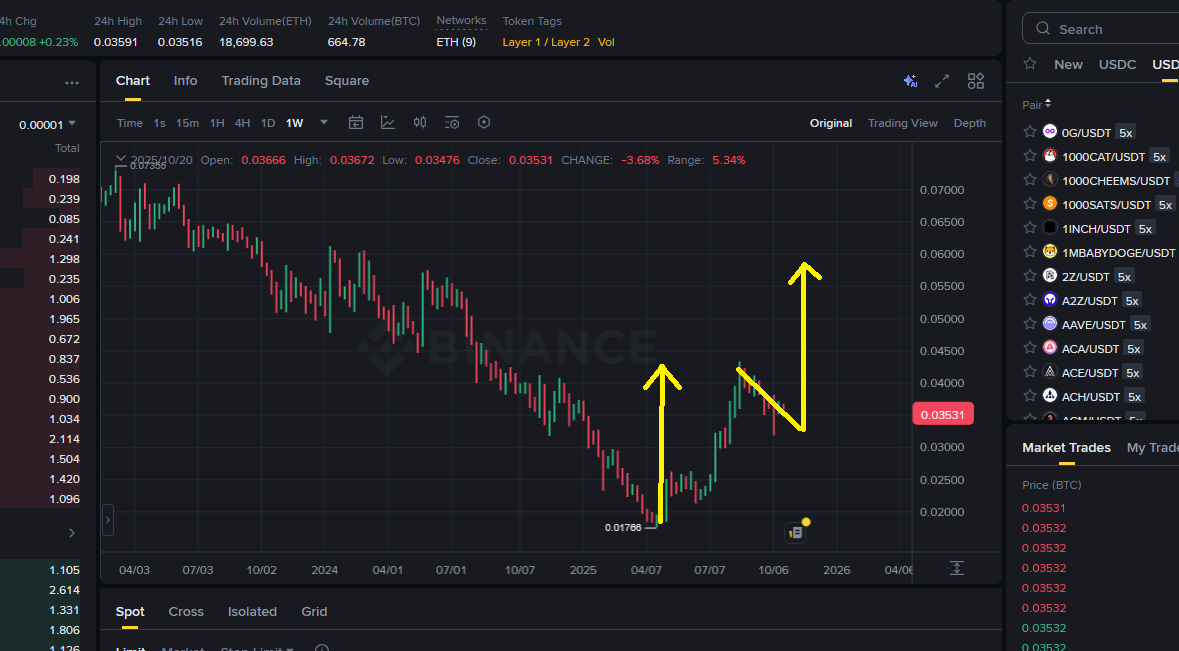
Task: Select the 15m interval
Action: click(187, 123)
